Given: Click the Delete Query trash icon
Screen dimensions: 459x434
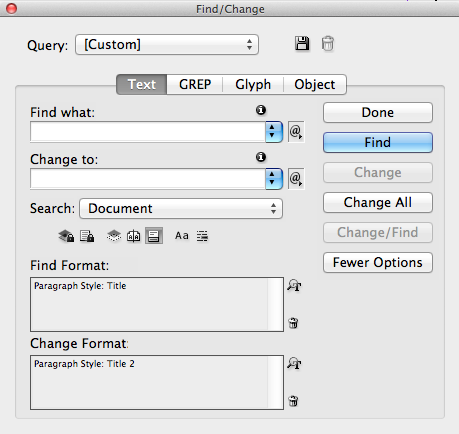Looking at the screenshot, I should point(328,44).
